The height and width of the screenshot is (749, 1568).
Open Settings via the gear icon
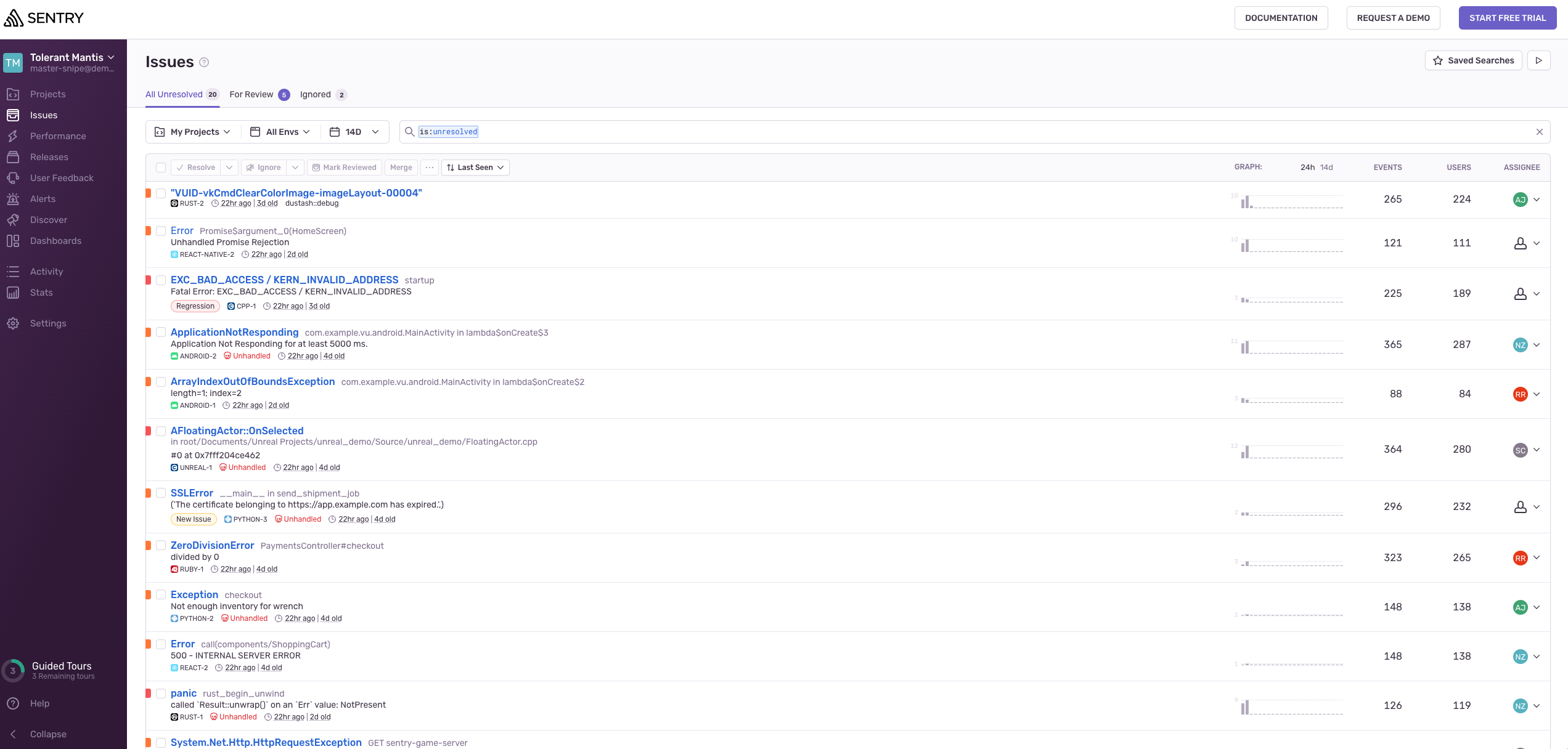(x=13, y=323)
